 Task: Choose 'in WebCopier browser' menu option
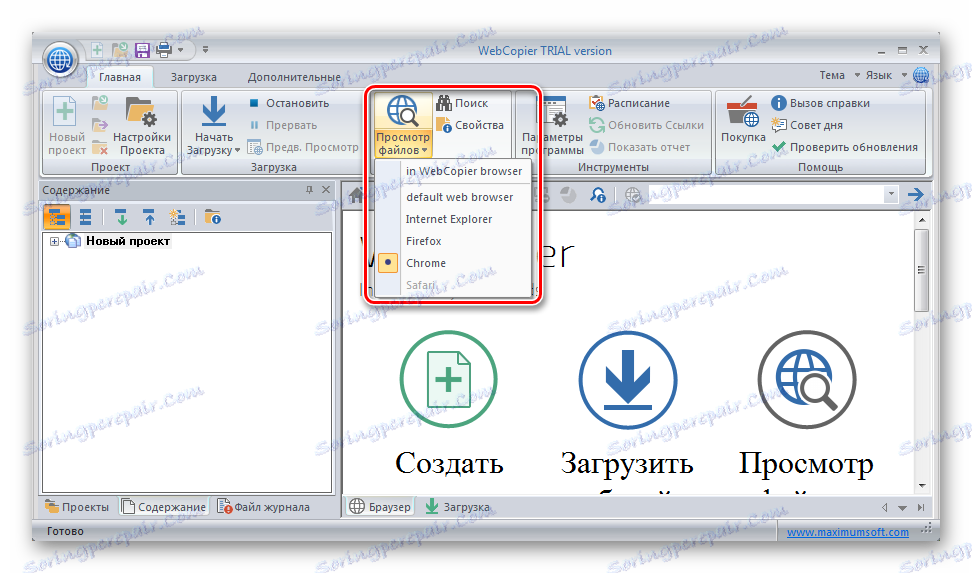coord(464,171)
